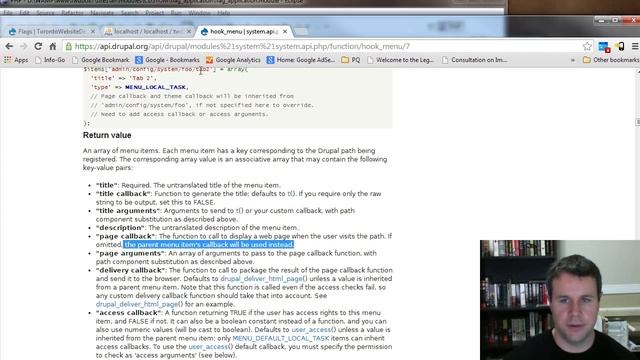This screenshot has height=360, width=640.
Task: Open Eclipse Refactor menu
Action: [72, 13]
